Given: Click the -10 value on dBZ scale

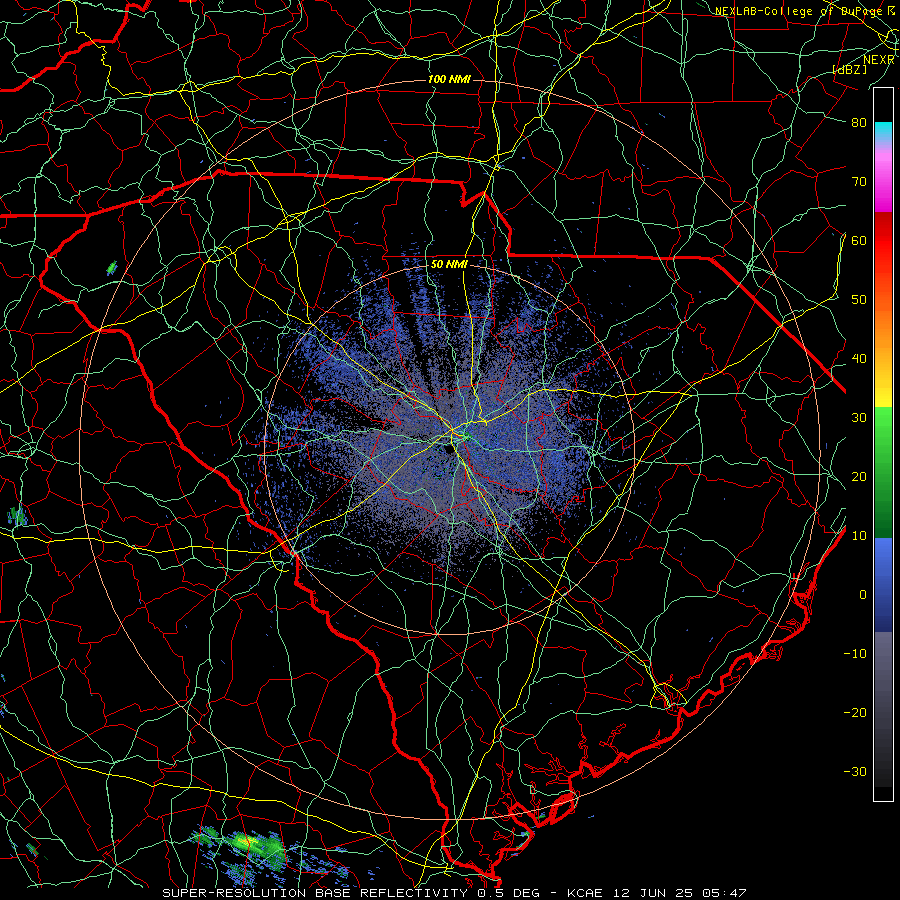Looking at the screenshot, I should [x=855, y=654].
